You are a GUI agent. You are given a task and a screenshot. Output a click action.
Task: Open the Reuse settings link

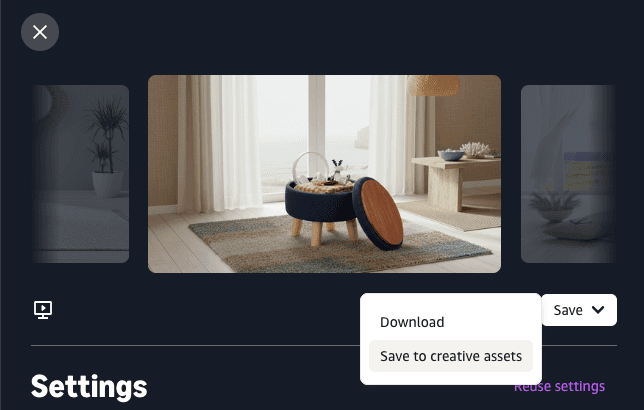pos(559,387)
